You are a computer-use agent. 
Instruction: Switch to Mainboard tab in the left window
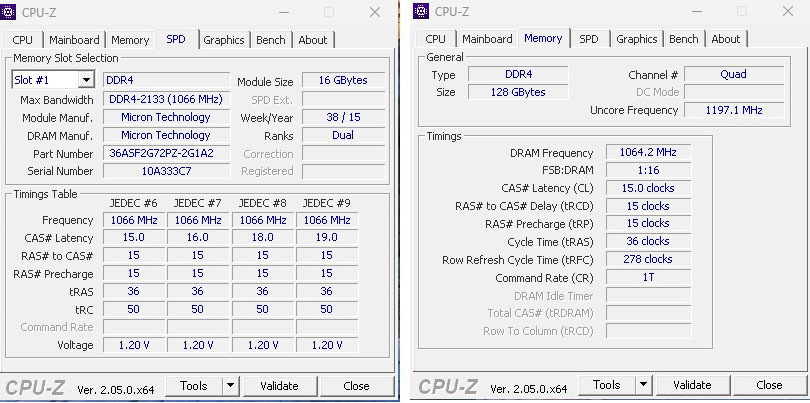pyautogui.click(x=74, y=40)
